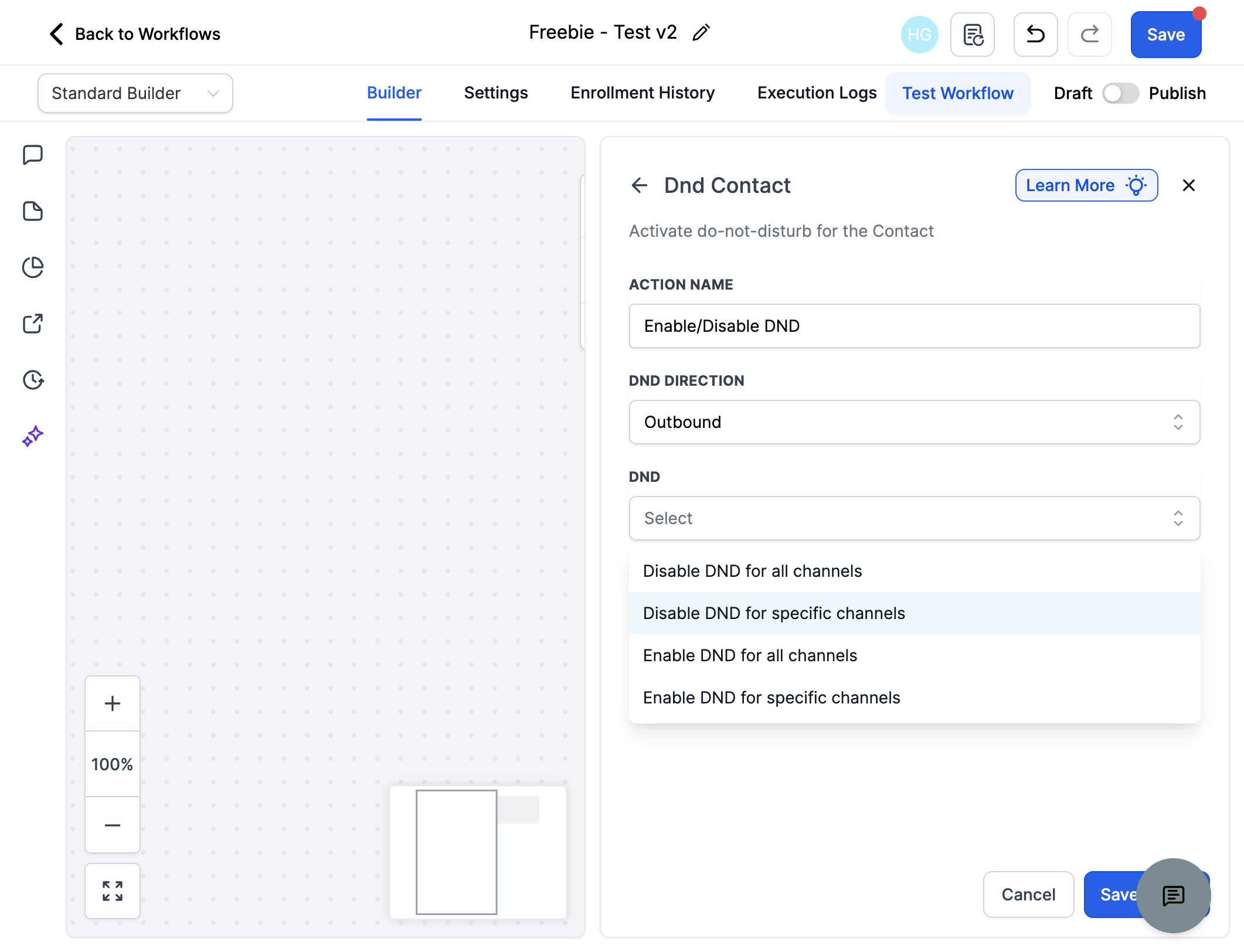Fit canvas to screen
The image size is (1244, 952).
113,891
